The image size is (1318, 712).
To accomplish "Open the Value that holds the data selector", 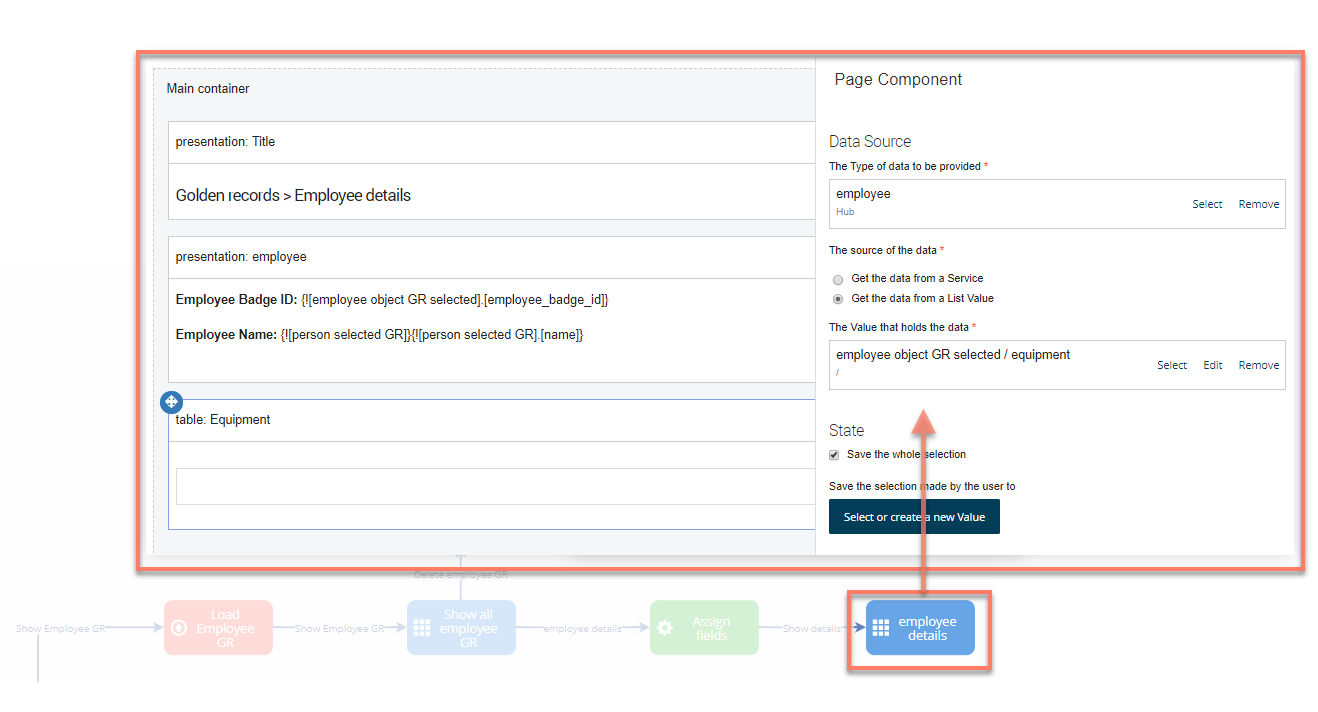I will (1171, 365).
